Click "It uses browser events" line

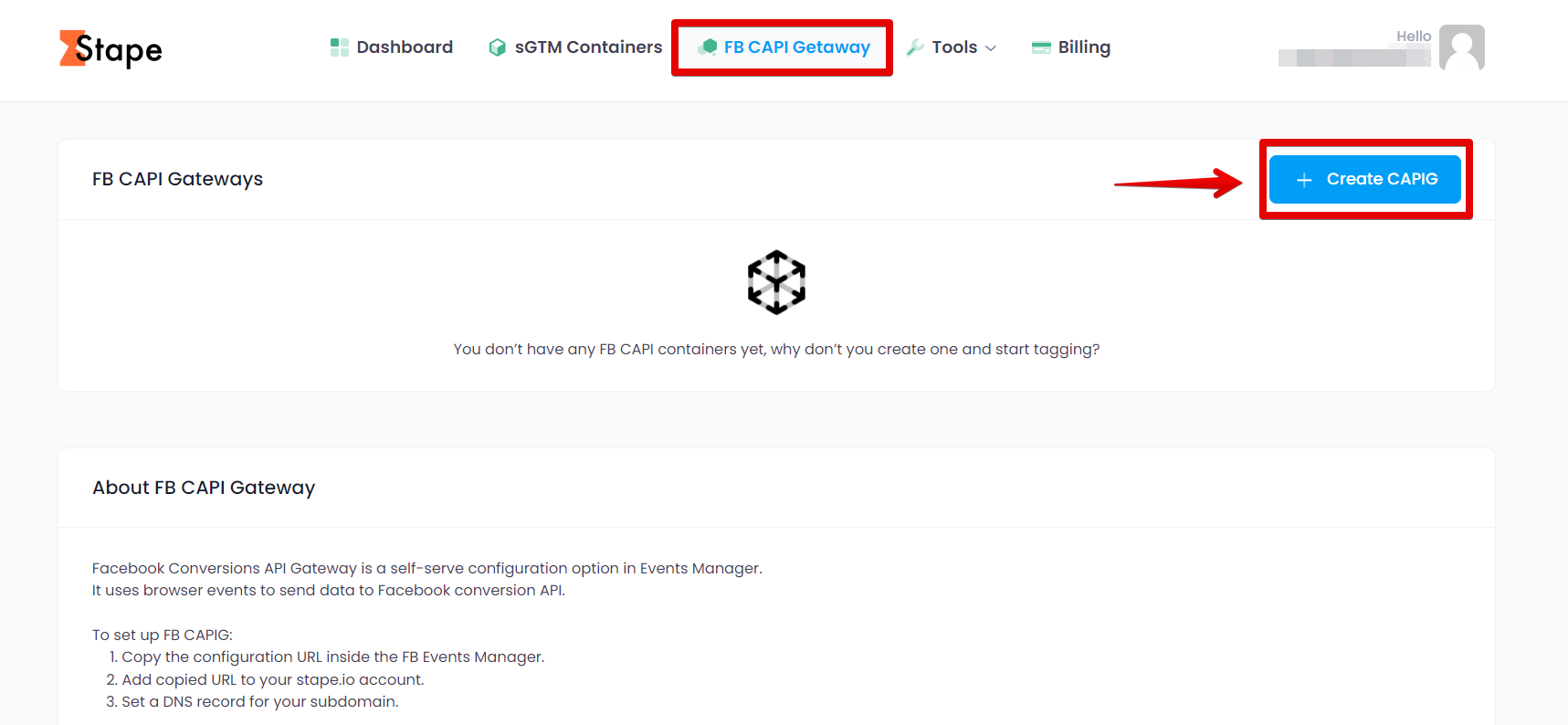coord(329,590)
